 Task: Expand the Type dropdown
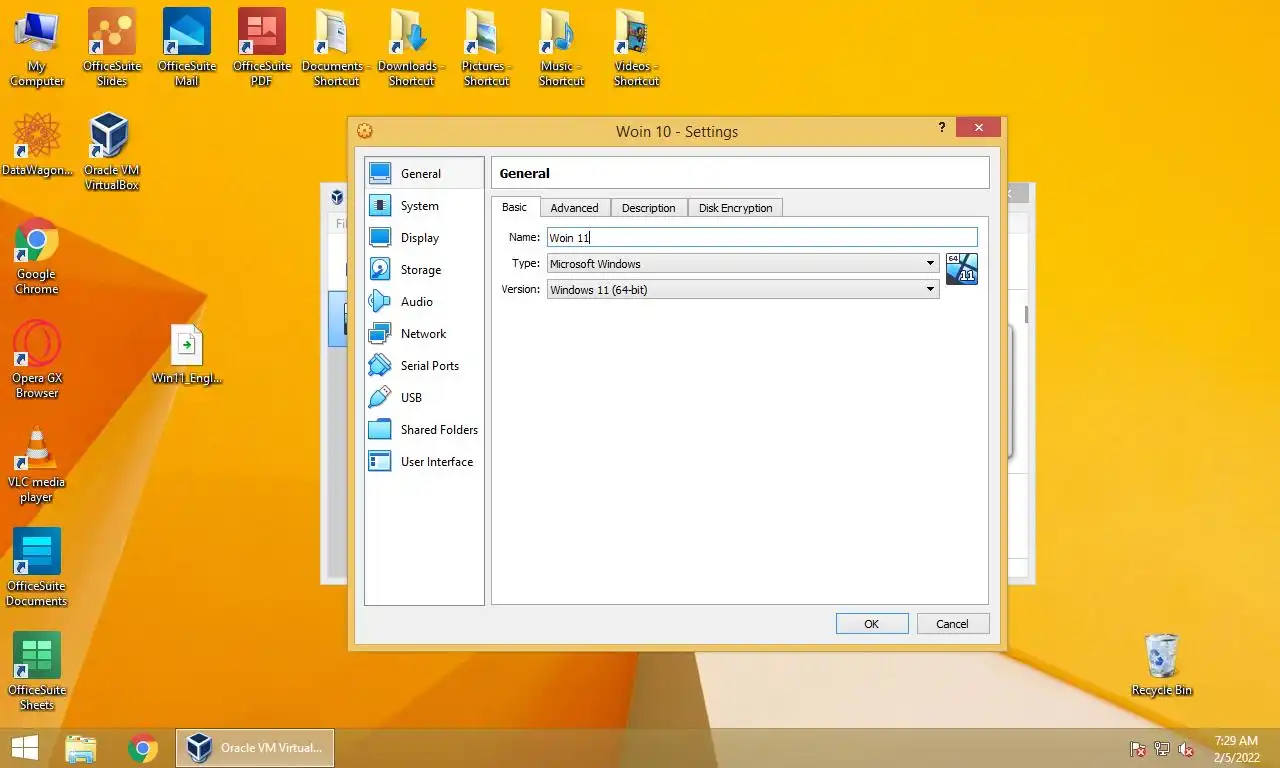point(743,263)
